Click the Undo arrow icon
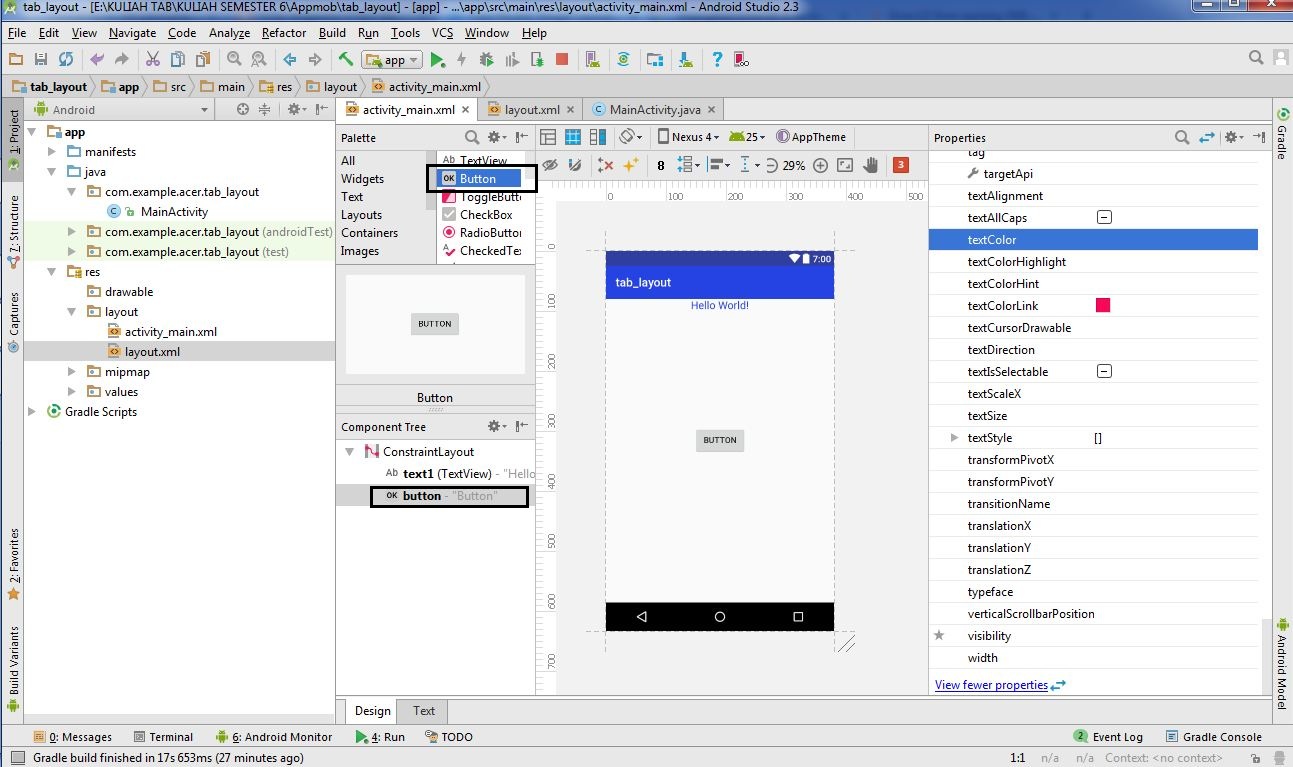The width and height of the screenshot is (1293, 767). pos(97,60)
